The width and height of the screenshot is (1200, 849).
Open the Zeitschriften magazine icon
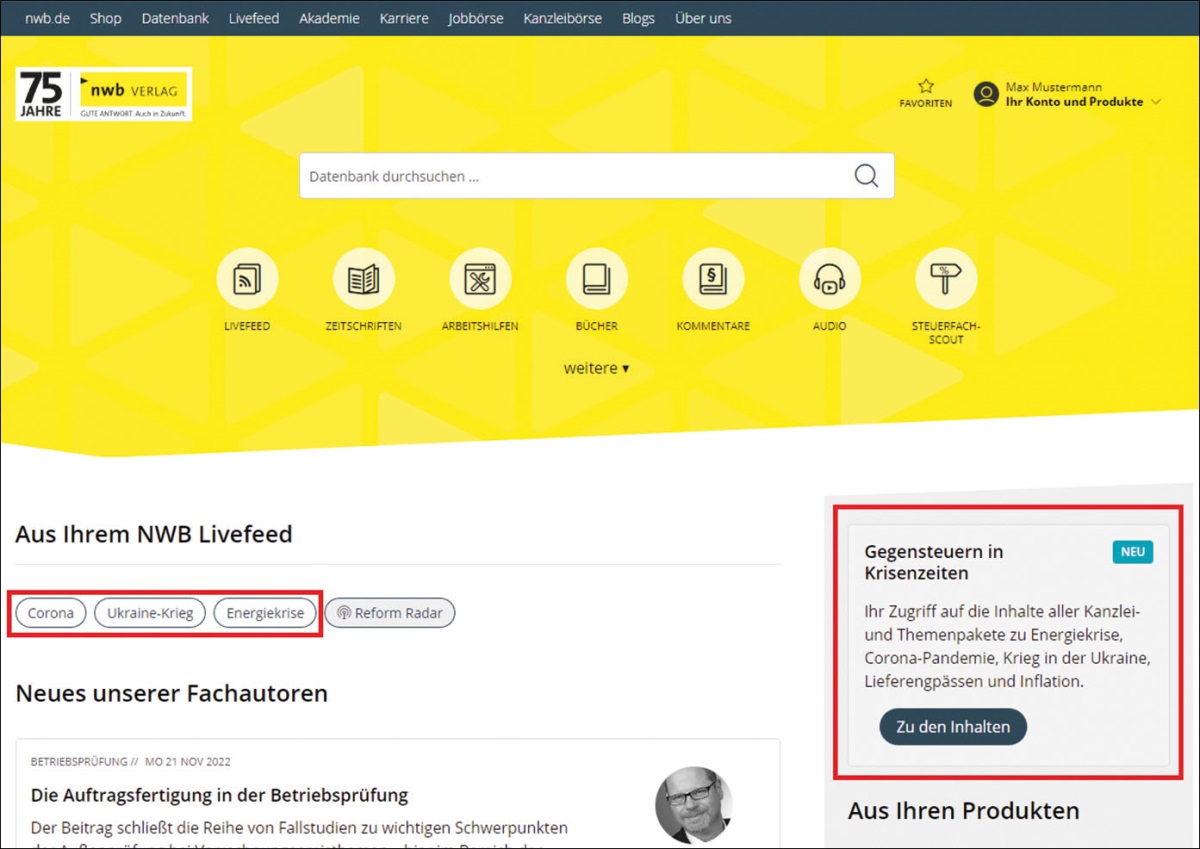363,280
